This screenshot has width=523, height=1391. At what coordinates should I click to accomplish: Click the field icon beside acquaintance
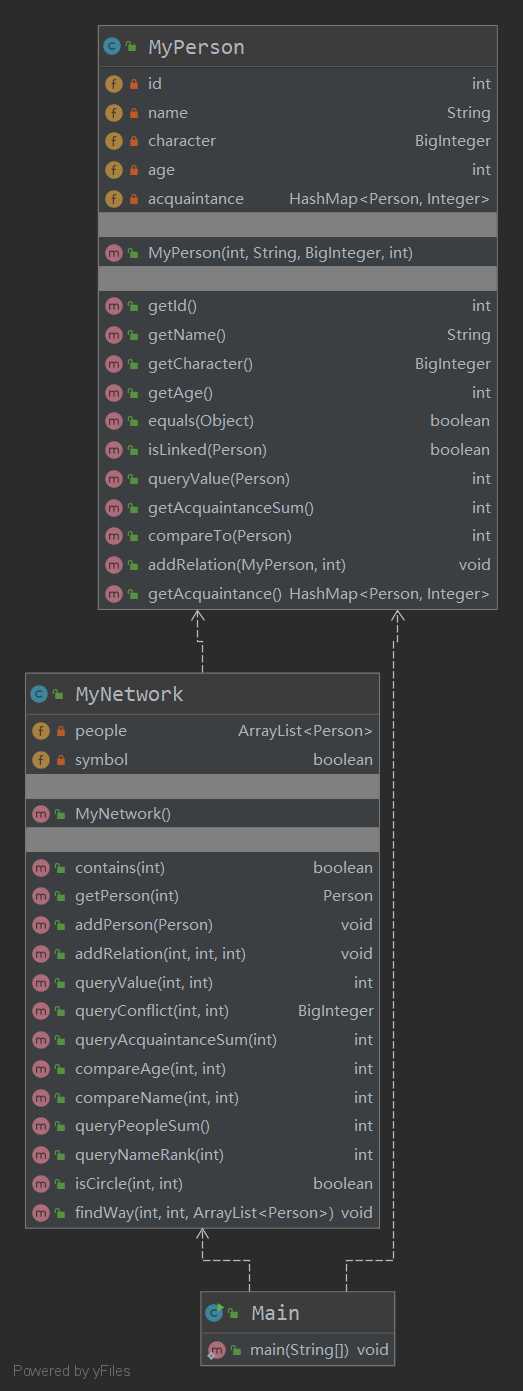[113, 198]
